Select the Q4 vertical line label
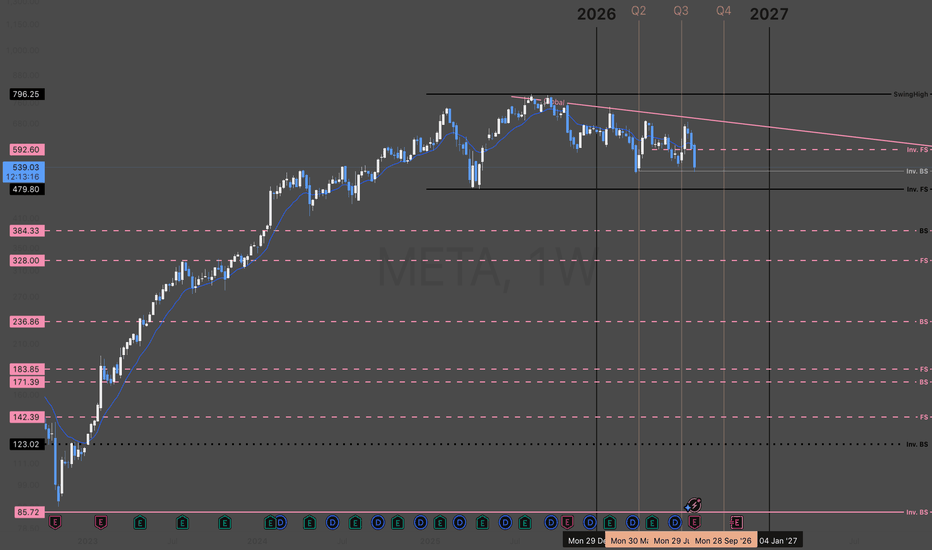 (x=723, y=11)
